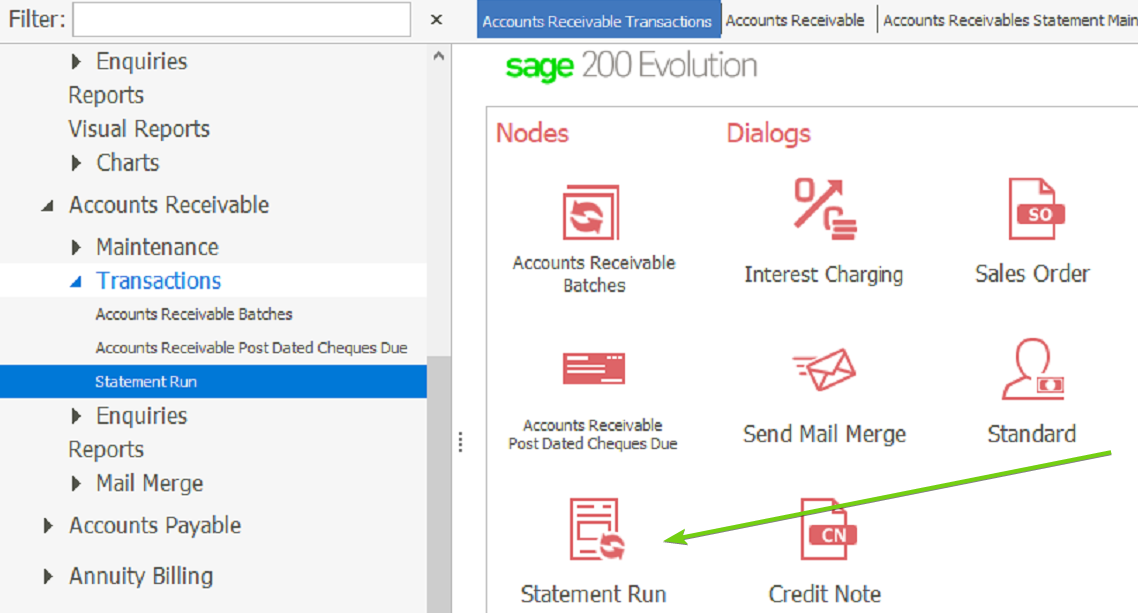Switch to the Accounts Receivable tab
The height and width of the screenshot is (613, 1138).
point(795,20)
